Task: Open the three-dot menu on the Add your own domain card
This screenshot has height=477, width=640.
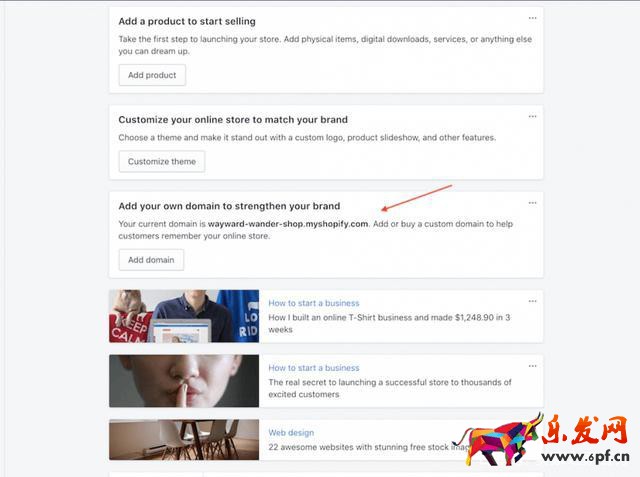Action: coord(532,203)
